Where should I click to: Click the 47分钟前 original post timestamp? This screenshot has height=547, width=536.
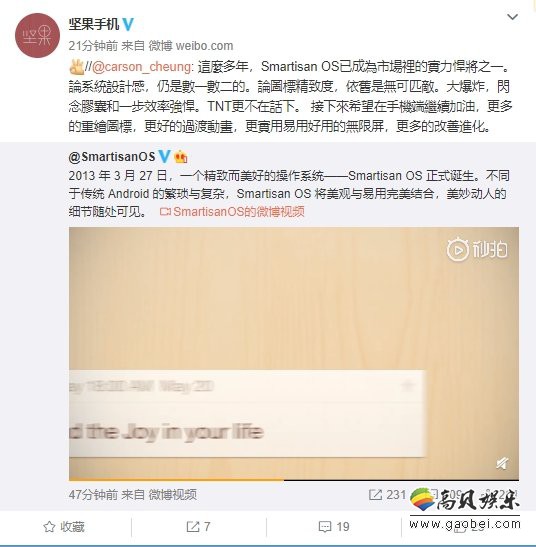93,494
